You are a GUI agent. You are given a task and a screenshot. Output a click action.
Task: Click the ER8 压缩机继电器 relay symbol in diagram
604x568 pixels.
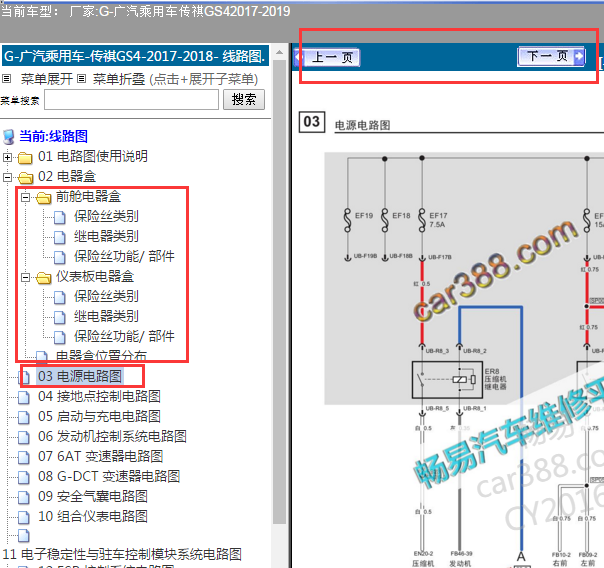coord(447,380)
